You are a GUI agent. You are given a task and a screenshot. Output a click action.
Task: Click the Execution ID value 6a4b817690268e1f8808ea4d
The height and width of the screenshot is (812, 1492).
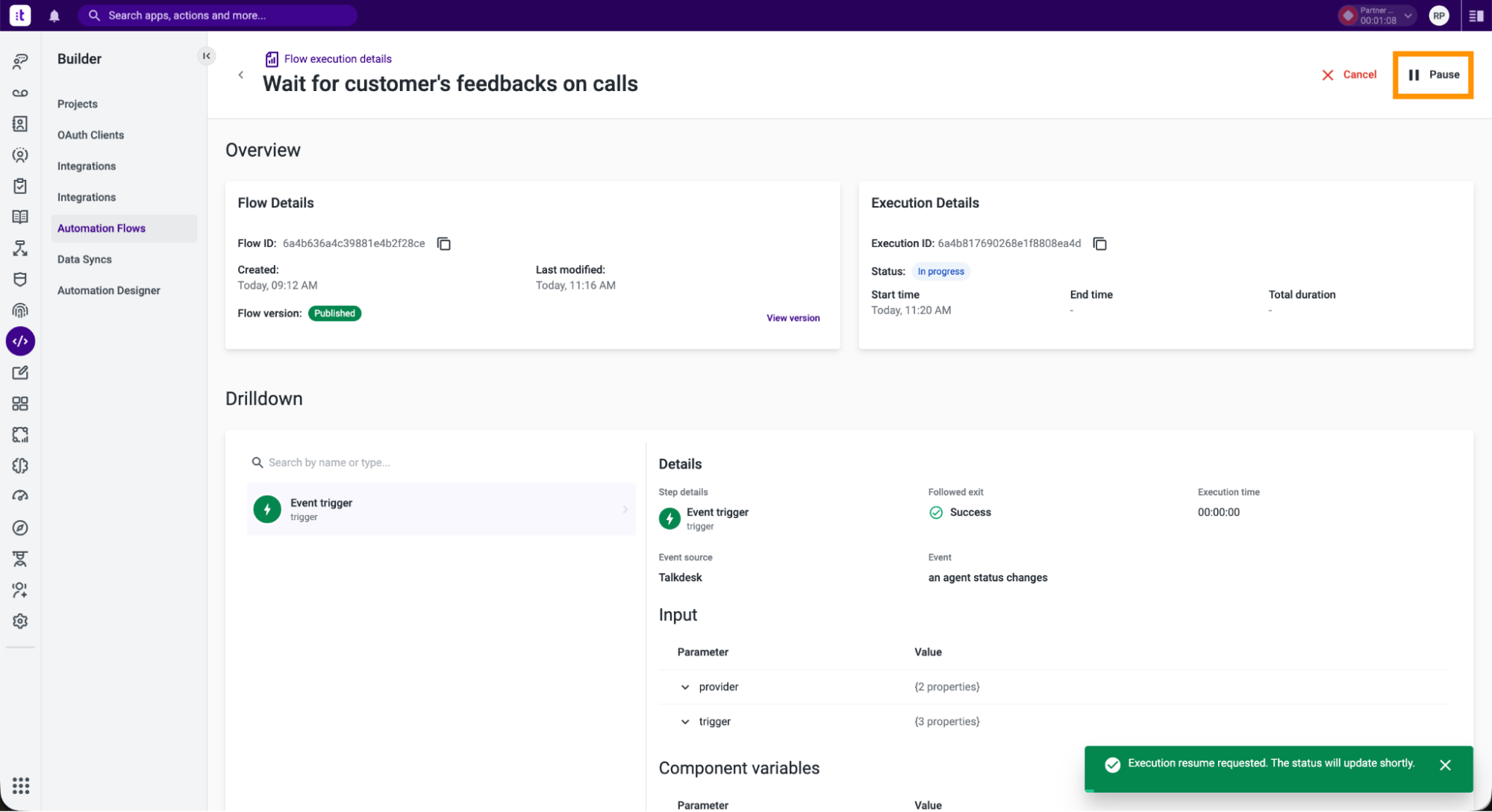tap(1009, 243)
